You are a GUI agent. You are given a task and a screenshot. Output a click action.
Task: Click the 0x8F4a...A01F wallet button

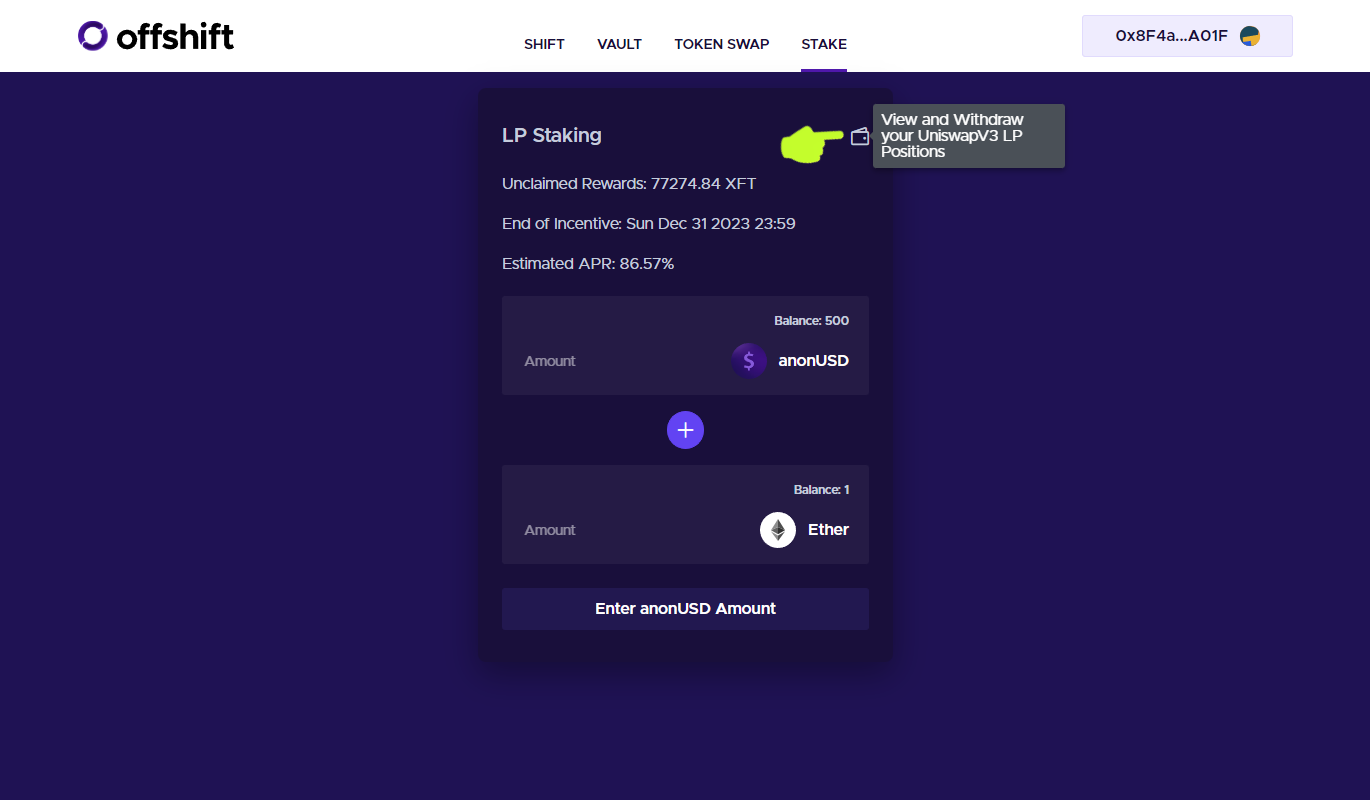[x=1187, y=36]
